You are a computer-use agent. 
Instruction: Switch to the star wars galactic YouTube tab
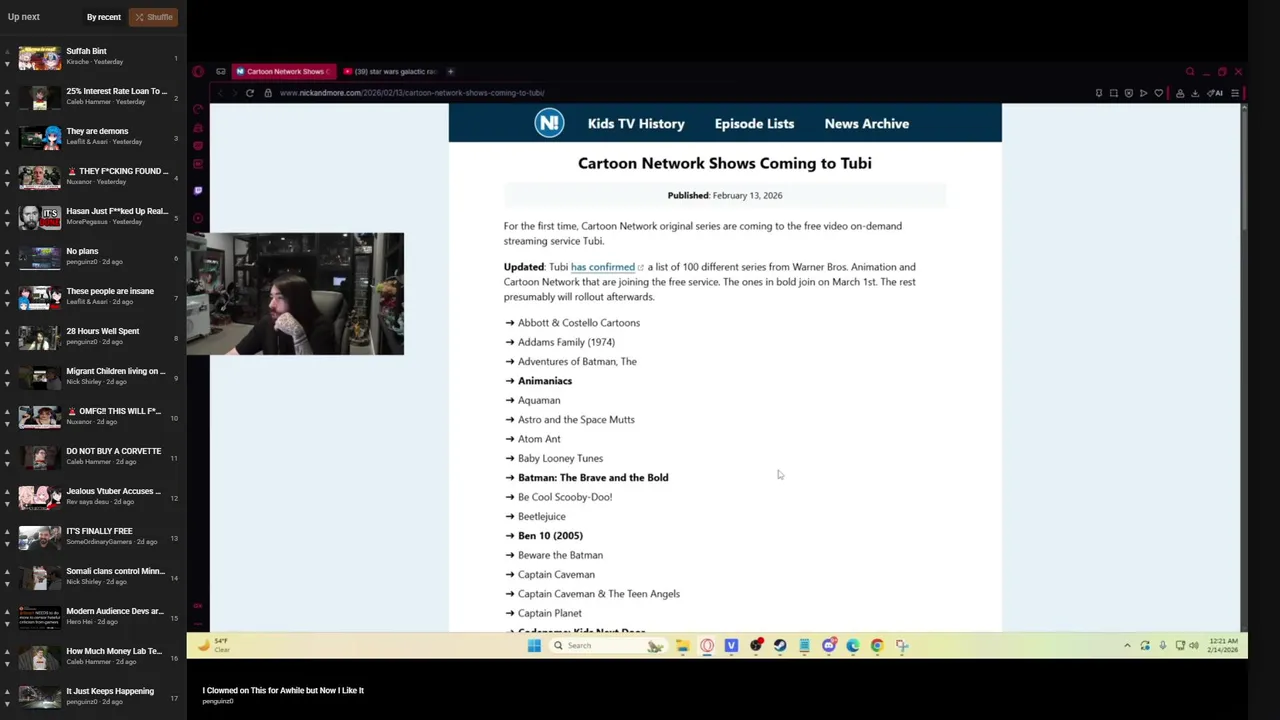(390, 72)
